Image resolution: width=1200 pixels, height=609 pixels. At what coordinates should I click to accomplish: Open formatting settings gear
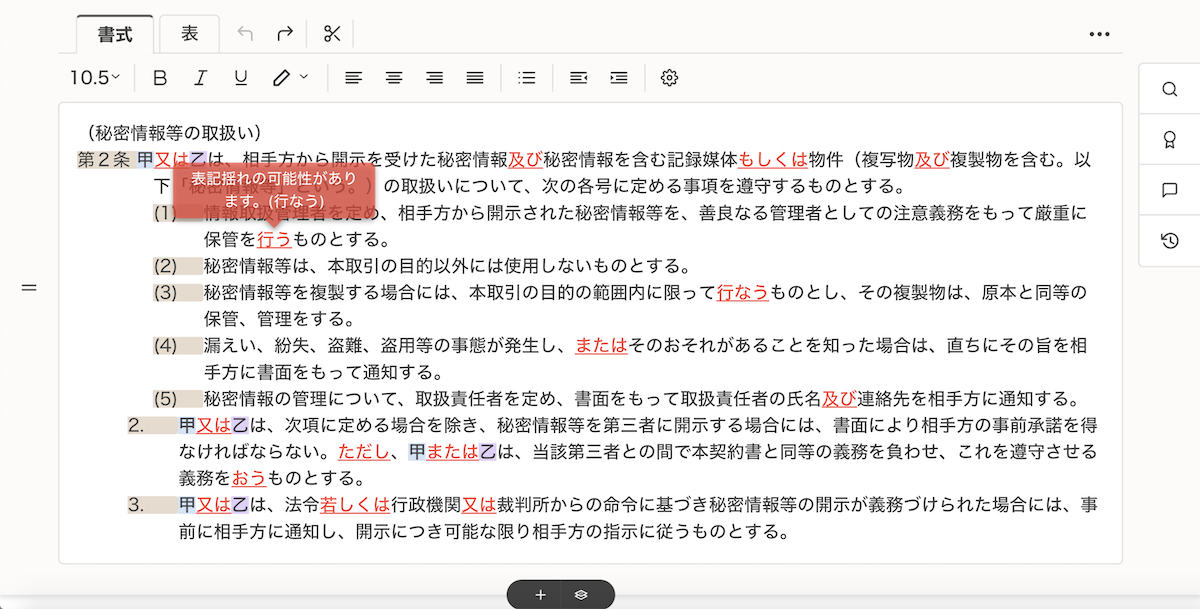tap(670, 77)
